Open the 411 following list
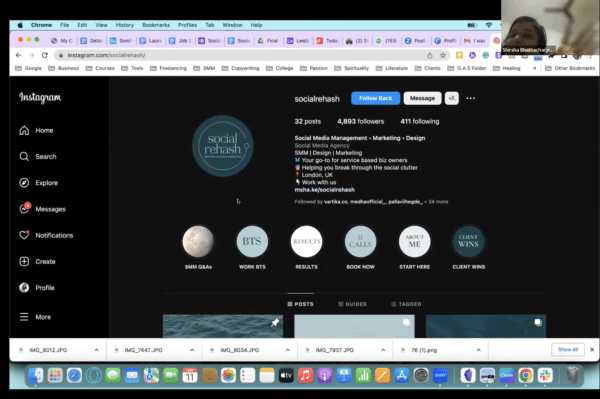The width and height of the screenshot is (600, 399). pyautogui.click(x=420, y=121)
